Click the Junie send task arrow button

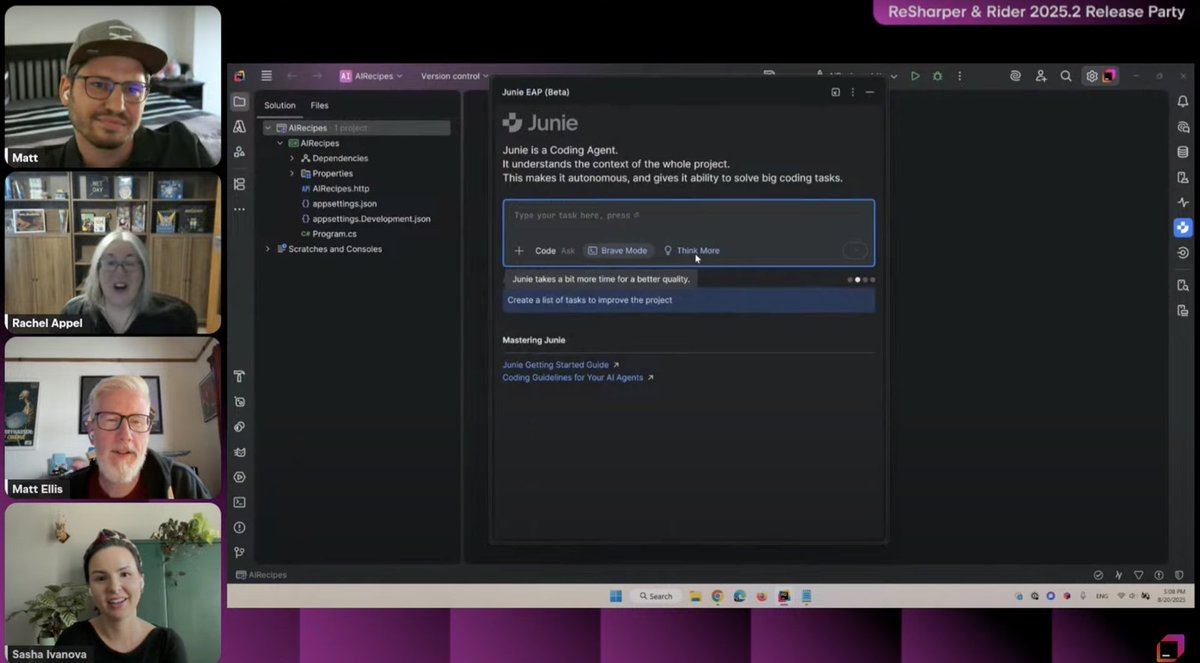tap(855, 251)
